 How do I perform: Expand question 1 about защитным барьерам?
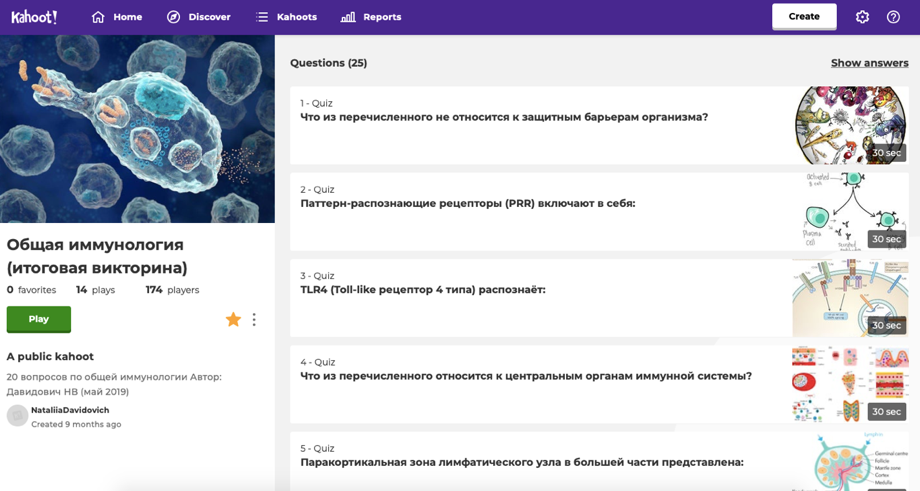pyautogui.click(x=504, y=117)
